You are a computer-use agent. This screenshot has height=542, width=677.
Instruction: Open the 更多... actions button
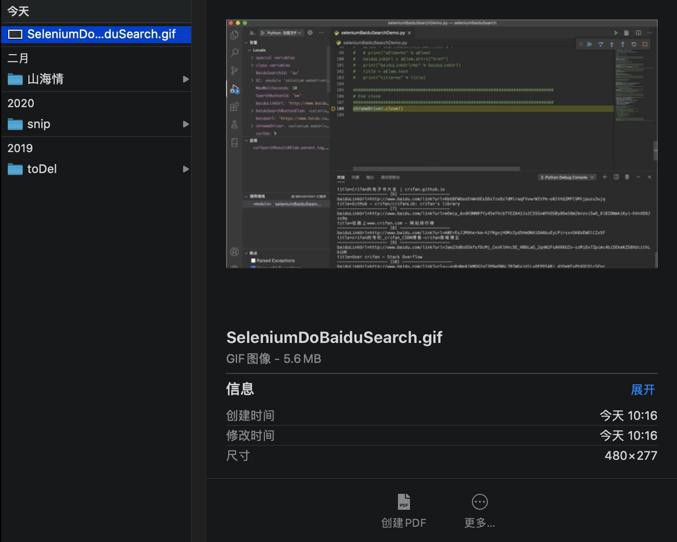pos(480,511)
